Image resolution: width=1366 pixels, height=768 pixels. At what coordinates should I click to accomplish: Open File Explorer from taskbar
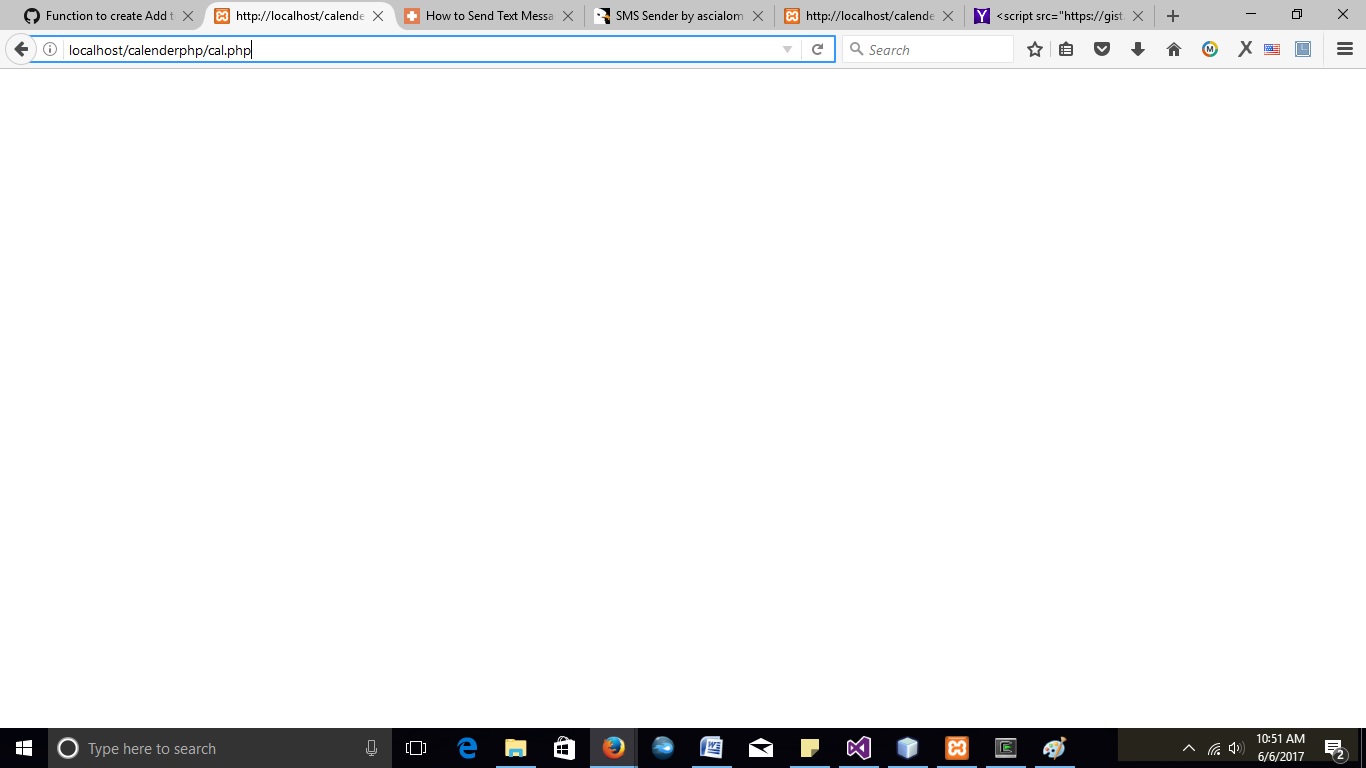pos(516,748)
